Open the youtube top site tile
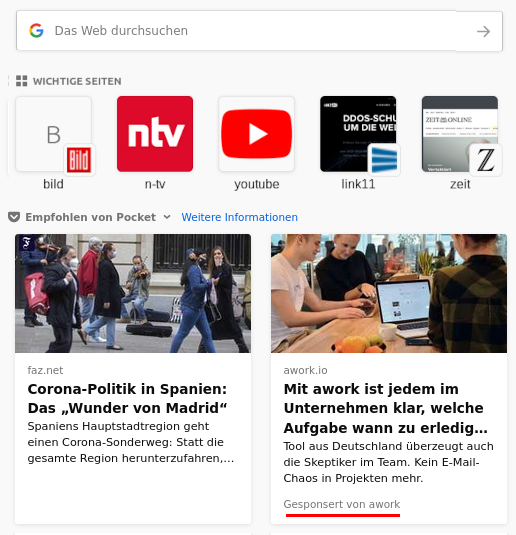The width and height of the screenshot is (516, 535). (x=257, y=134)
